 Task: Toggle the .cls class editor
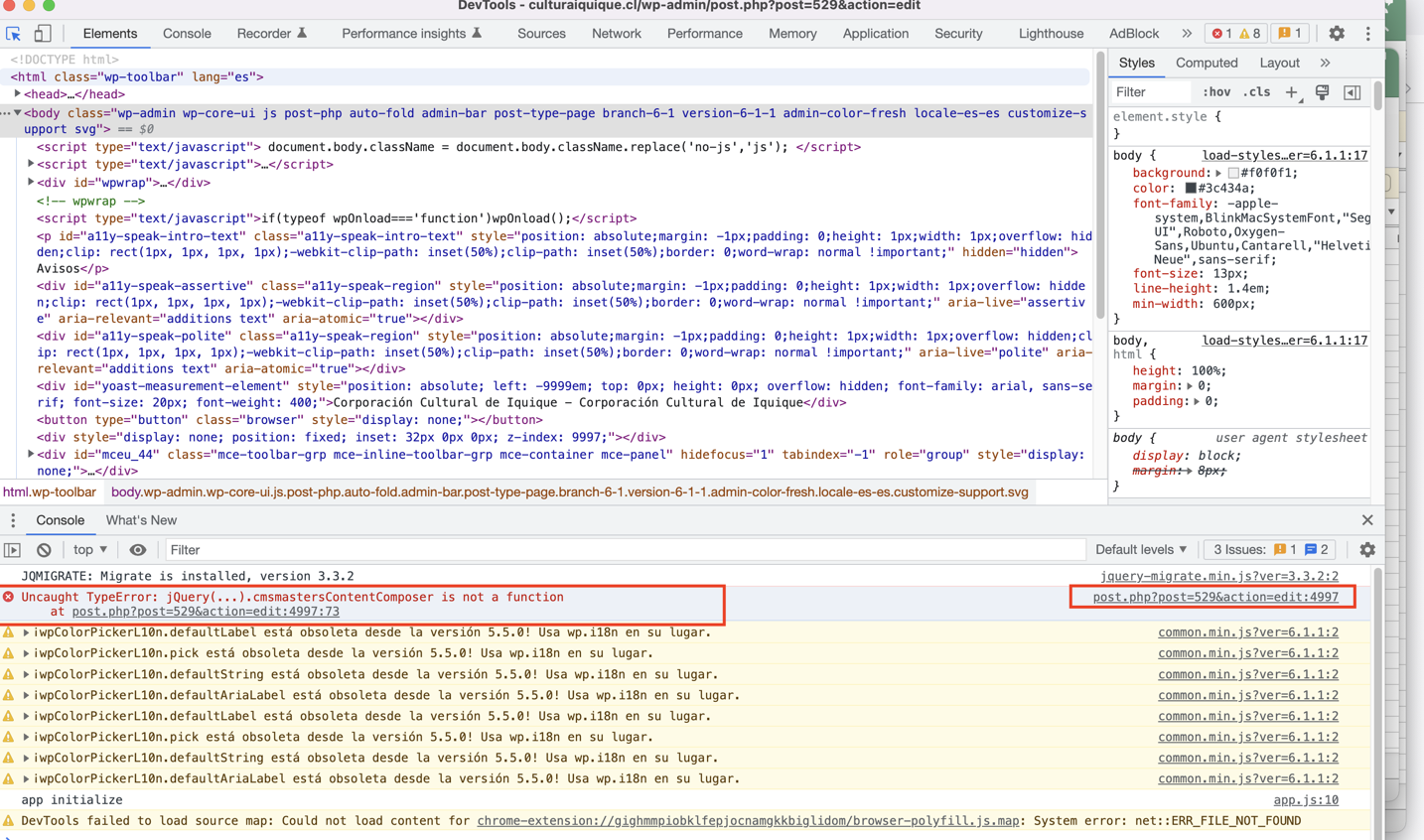(1257, 92)
